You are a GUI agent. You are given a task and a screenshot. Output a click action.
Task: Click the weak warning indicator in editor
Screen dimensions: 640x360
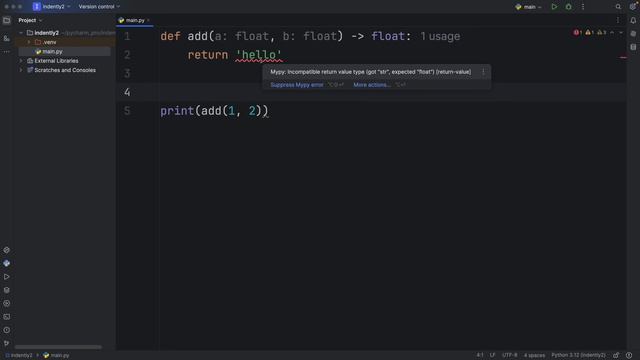click(601, 33)
